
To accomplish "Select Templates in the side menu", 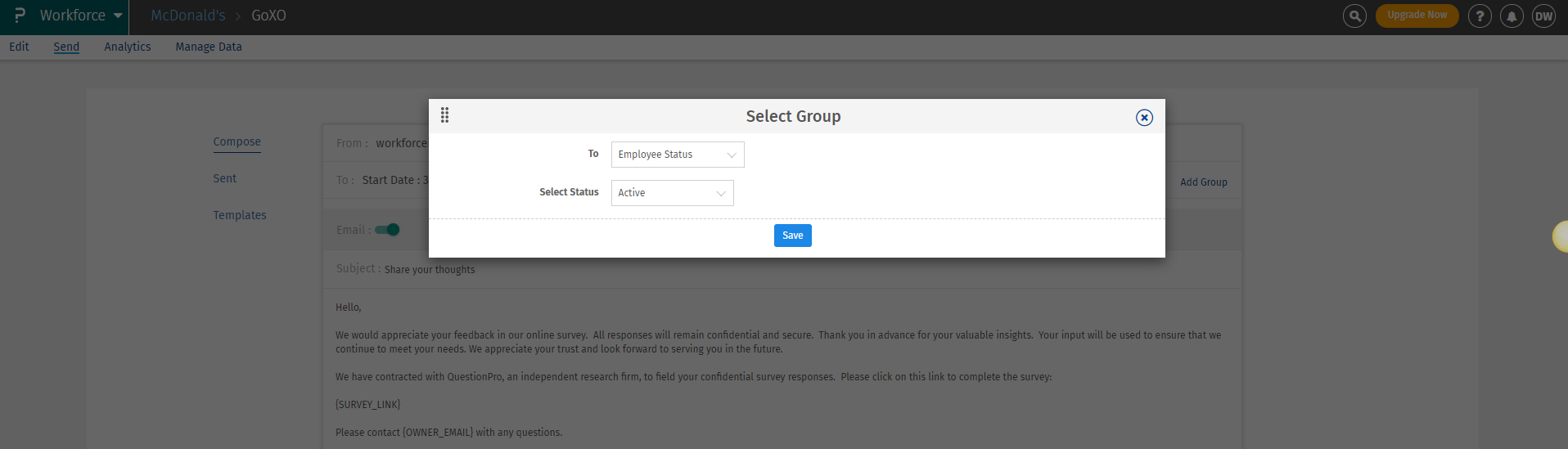I will click(240, 215).
